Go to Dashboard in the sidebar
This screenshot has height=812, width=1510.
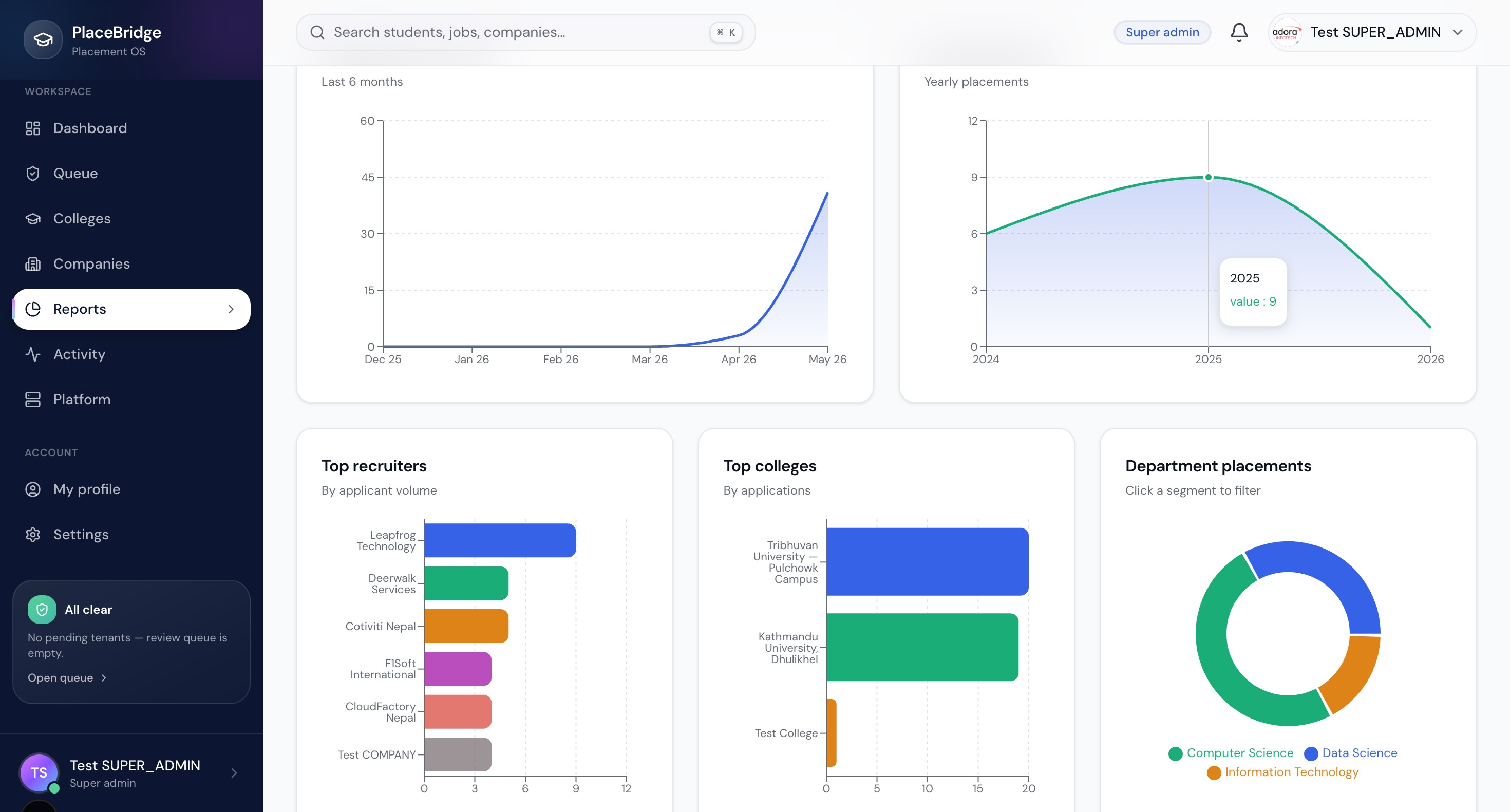click(131, 128)
